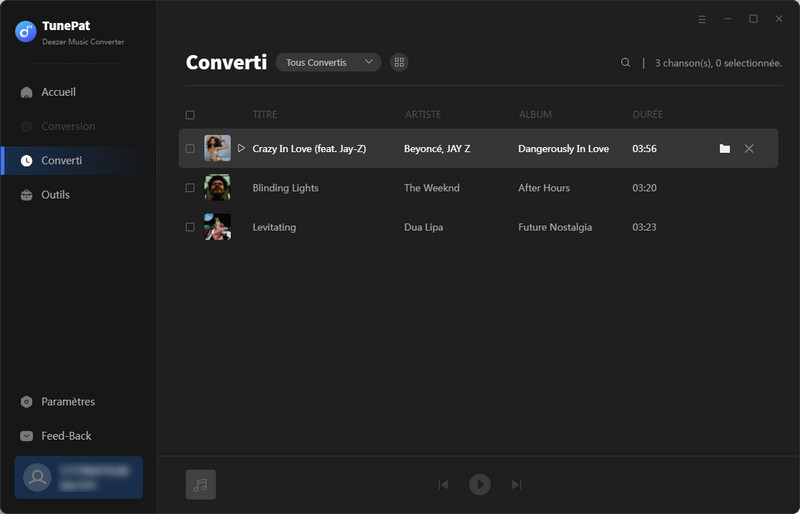
Task: Click the search magnifier icon
Action: tap(626, 63)
